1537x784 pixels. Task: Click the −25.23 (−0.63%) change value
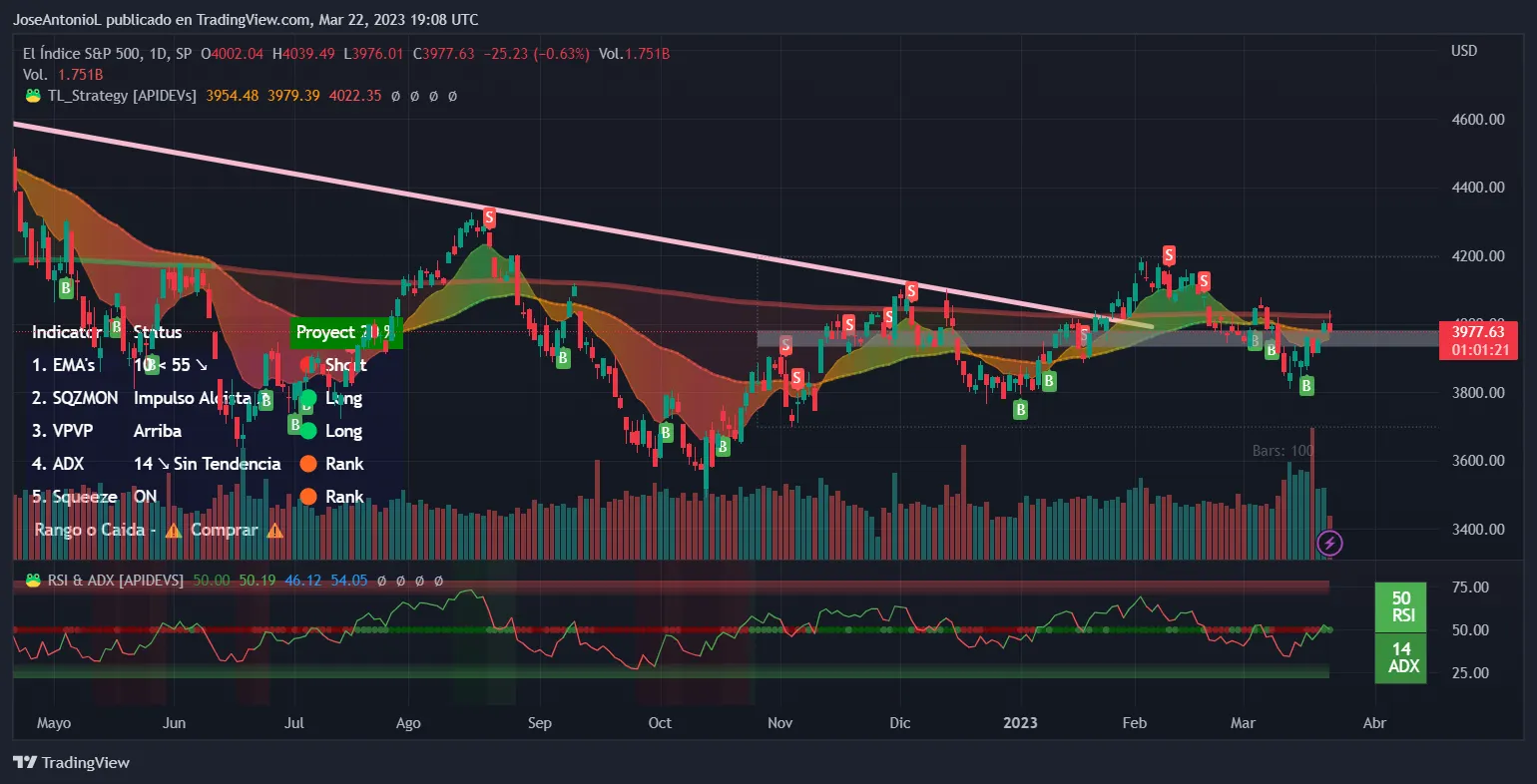(537, 54)
